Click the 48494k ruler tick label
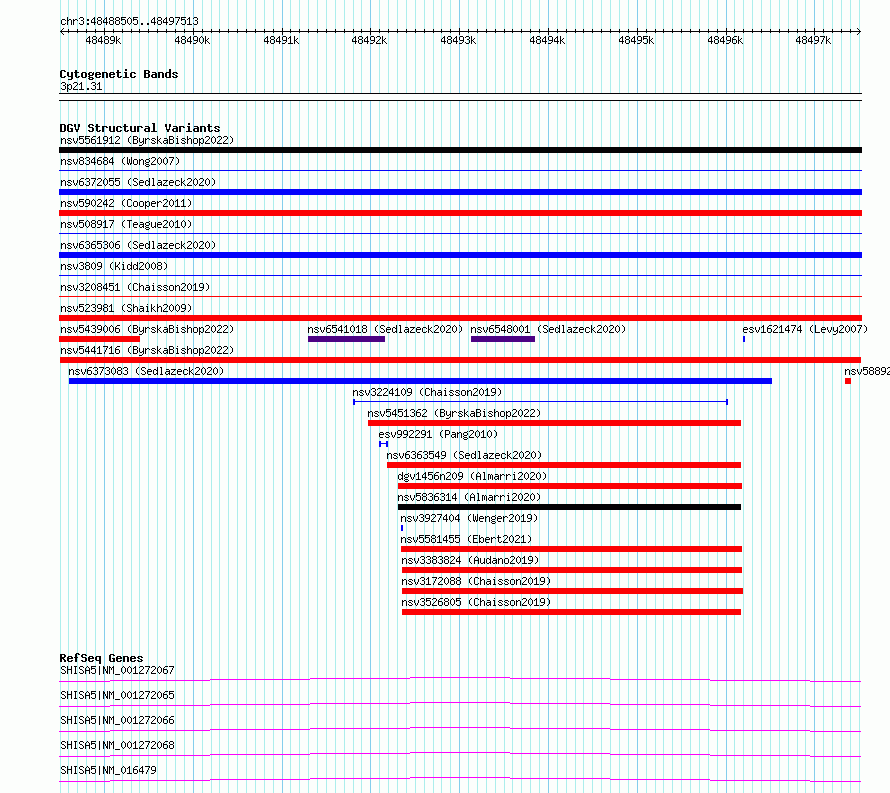The height and width of the screenshot is (793, 890). coord(547,40)
